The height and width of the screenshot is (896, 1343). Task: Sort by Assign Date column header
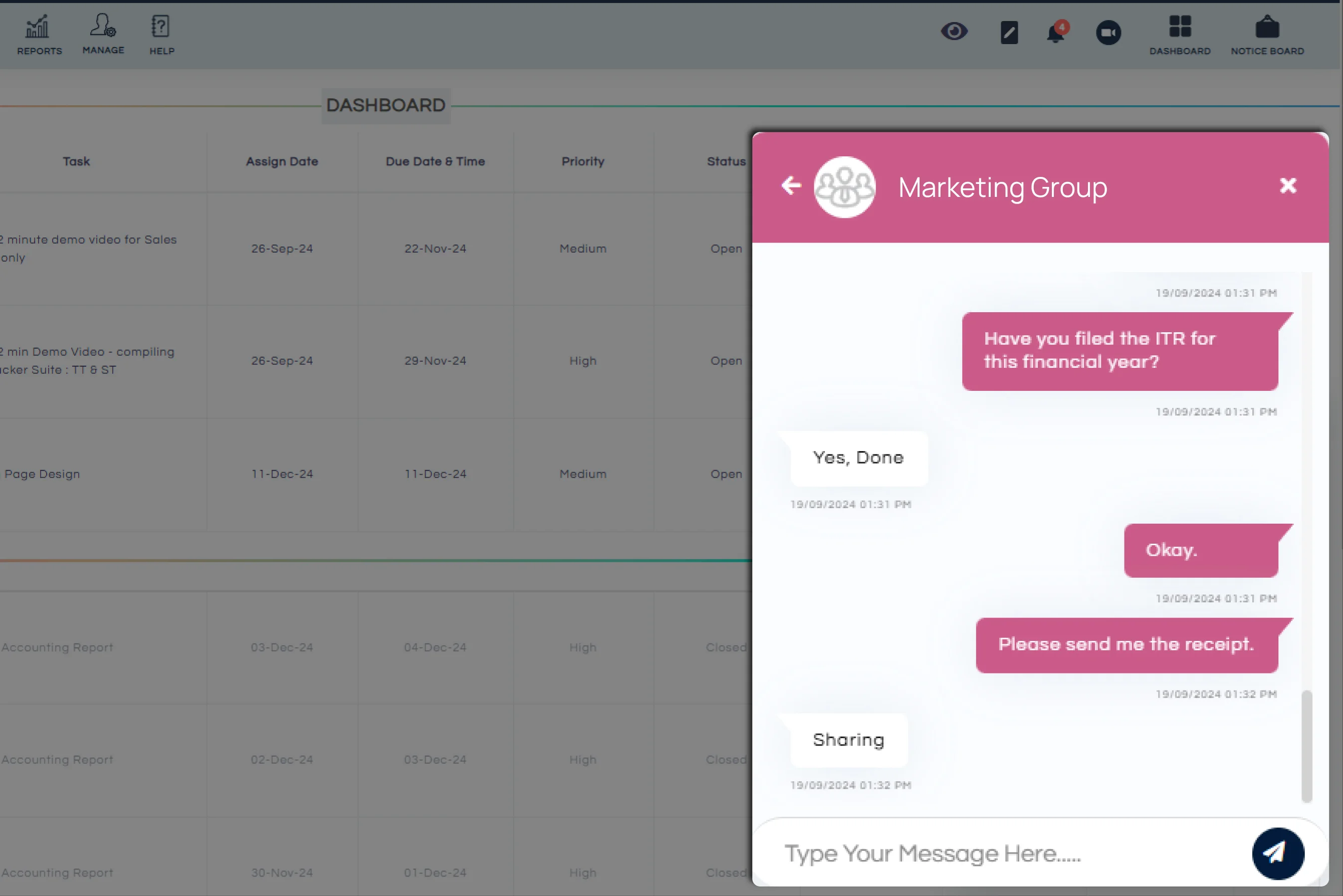tap(282, 161)
